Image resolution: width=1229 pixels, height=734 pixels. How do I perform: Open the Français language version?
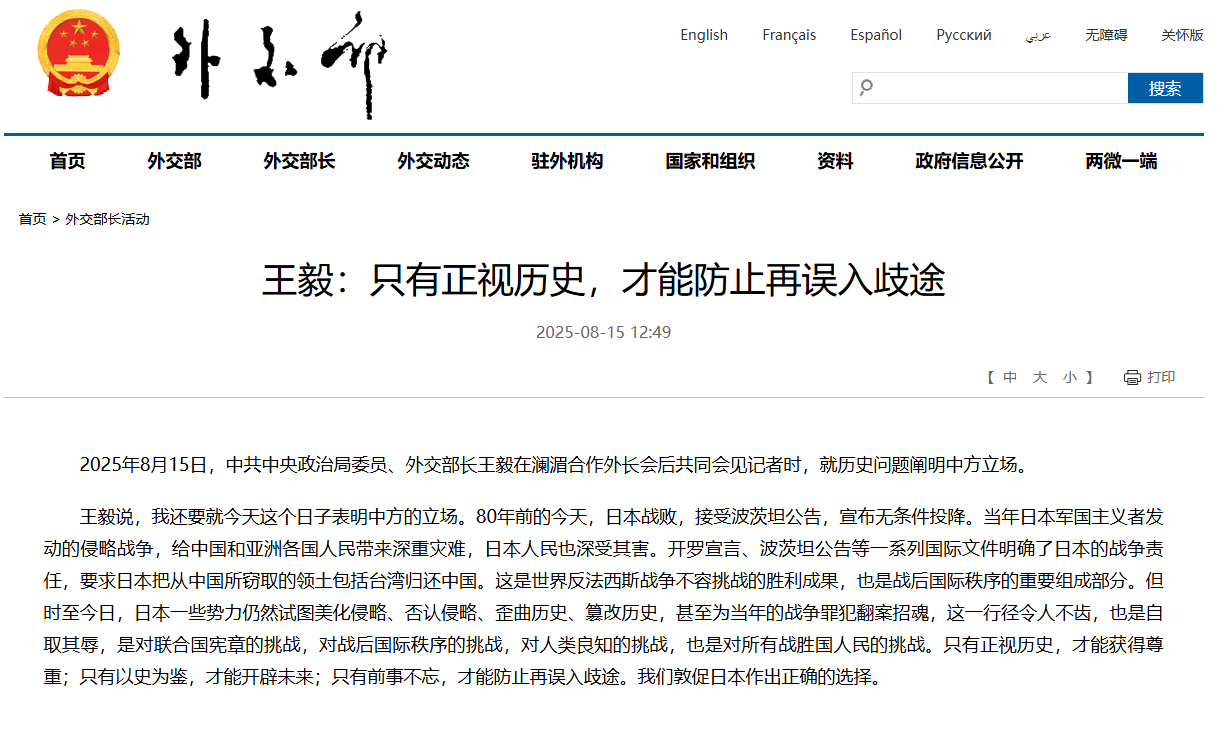(x=789, y=35)
